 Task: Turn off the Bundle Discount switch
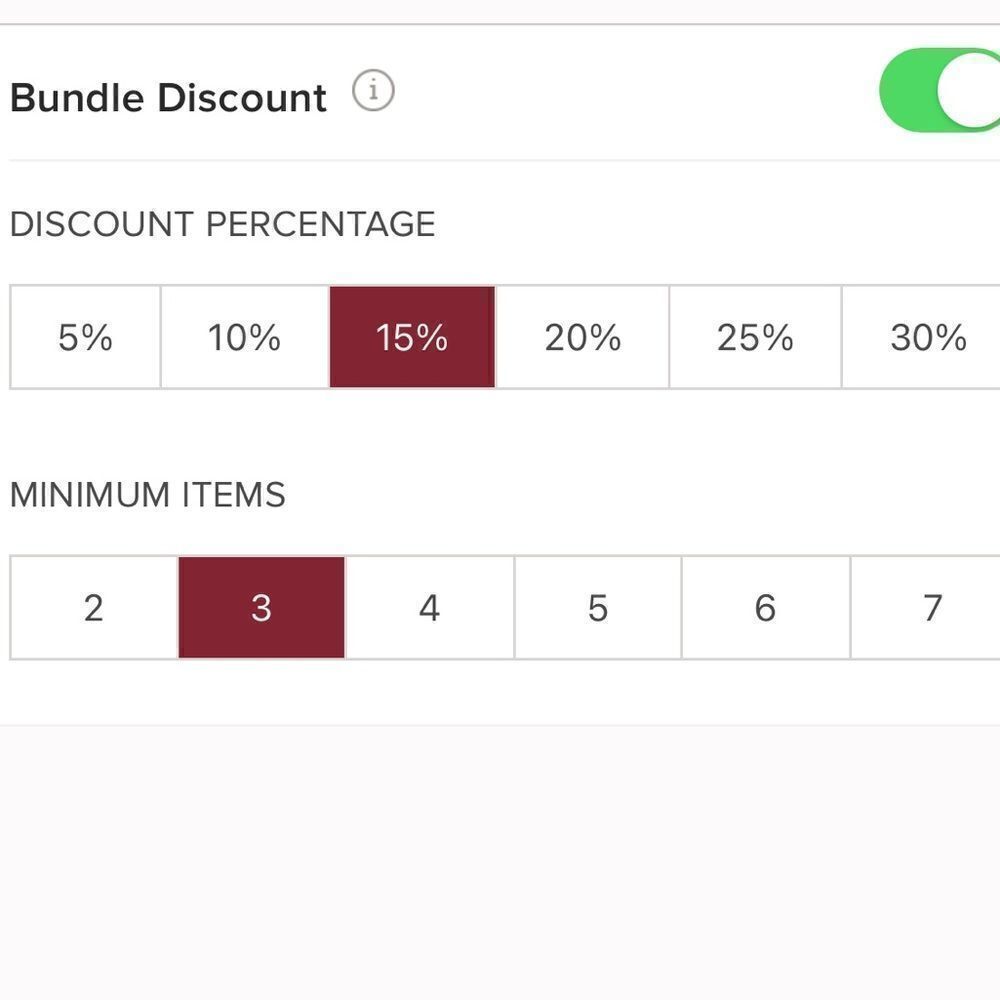(939, 90)
